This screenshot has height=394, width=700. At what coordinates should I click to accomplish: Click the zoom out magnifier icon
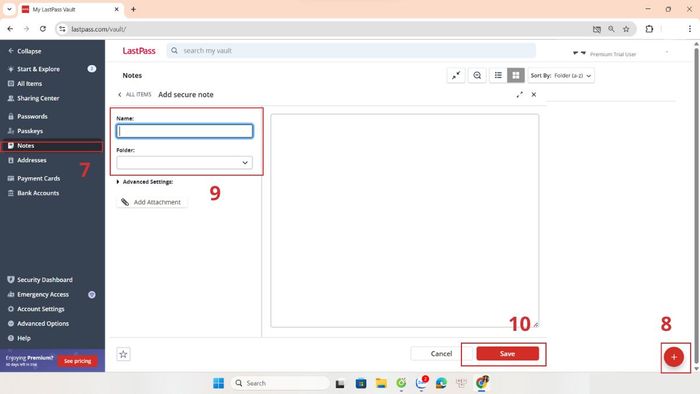[x=477, y=75]
